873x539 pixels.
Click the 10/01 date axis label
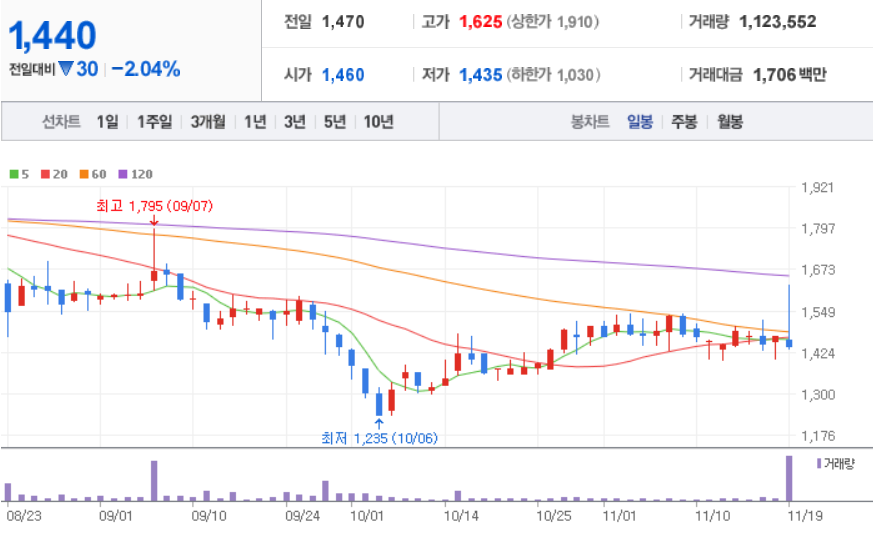tap(366, 516)
